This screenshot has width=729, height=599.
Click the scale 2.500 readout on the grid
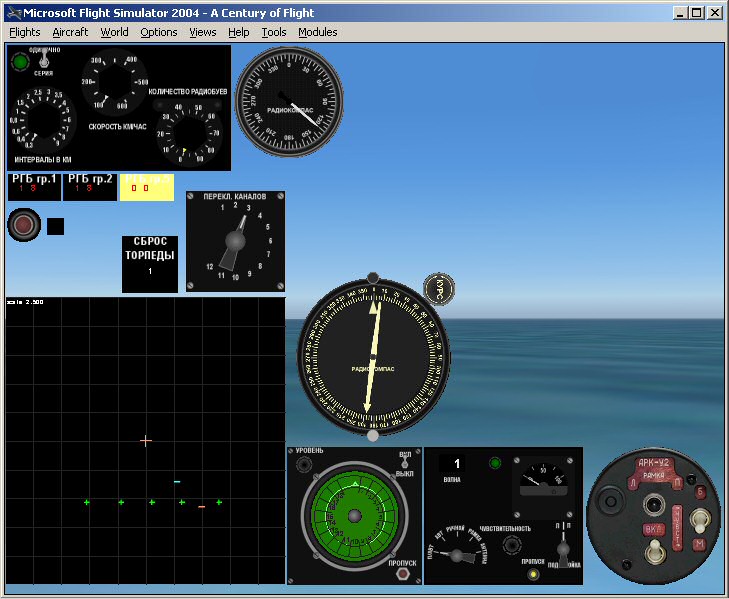tap(25, 302)
